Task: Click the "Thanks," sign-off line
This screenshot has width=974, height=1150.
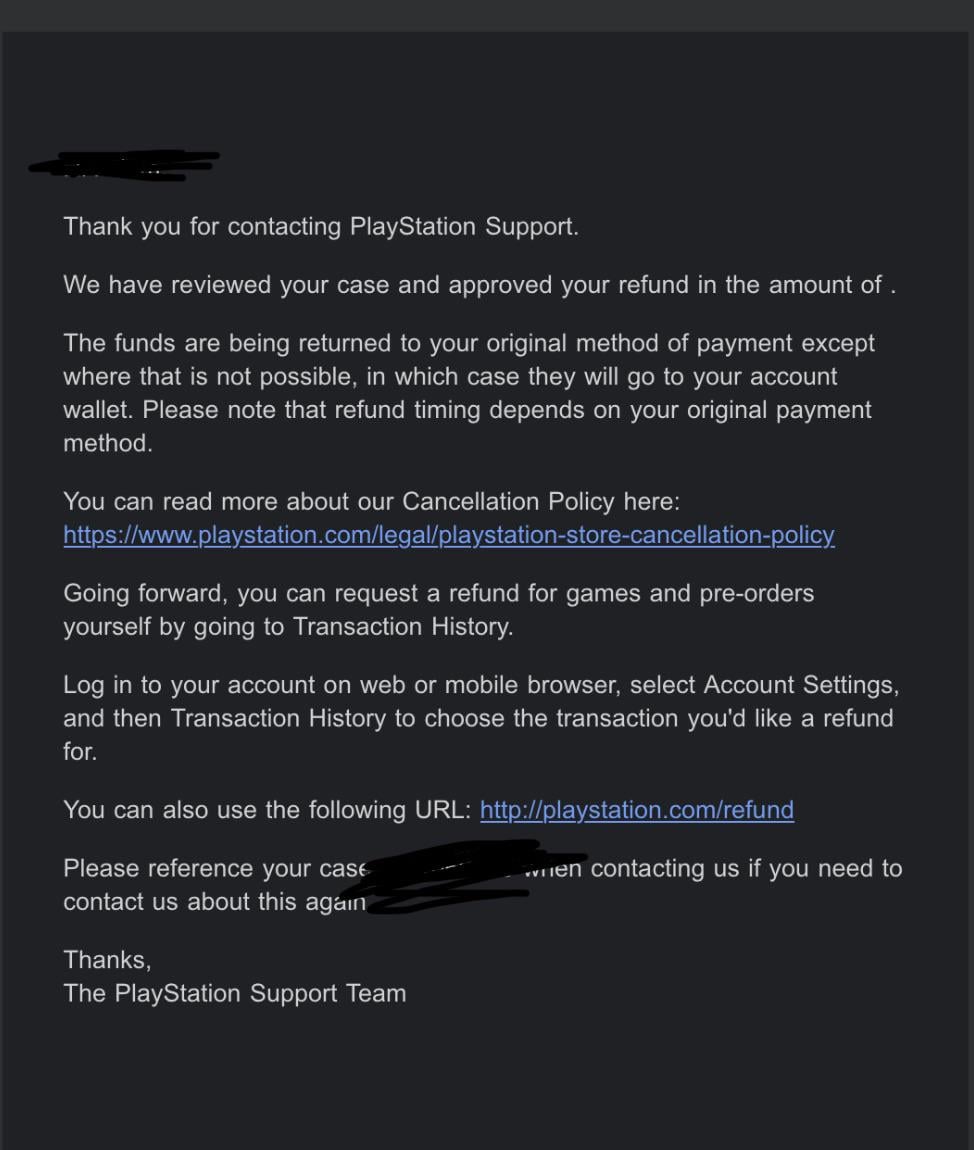Action: pyautogui.click(x=107, y=960)
